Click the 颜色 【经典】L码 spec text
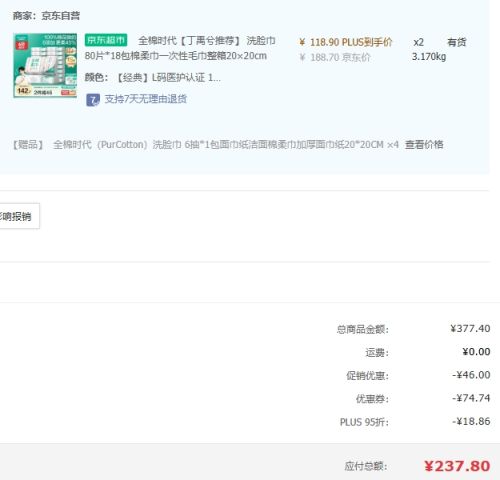500x480 pixels. [x=152, y=78]
